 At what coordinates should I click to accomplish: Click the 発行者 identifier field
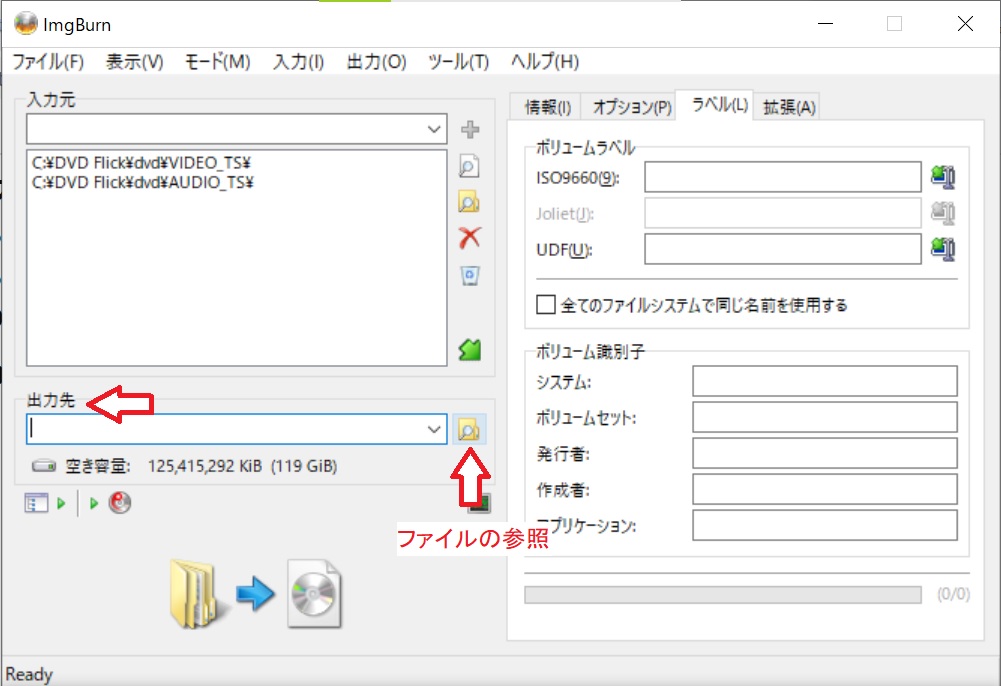click(825, 453)
